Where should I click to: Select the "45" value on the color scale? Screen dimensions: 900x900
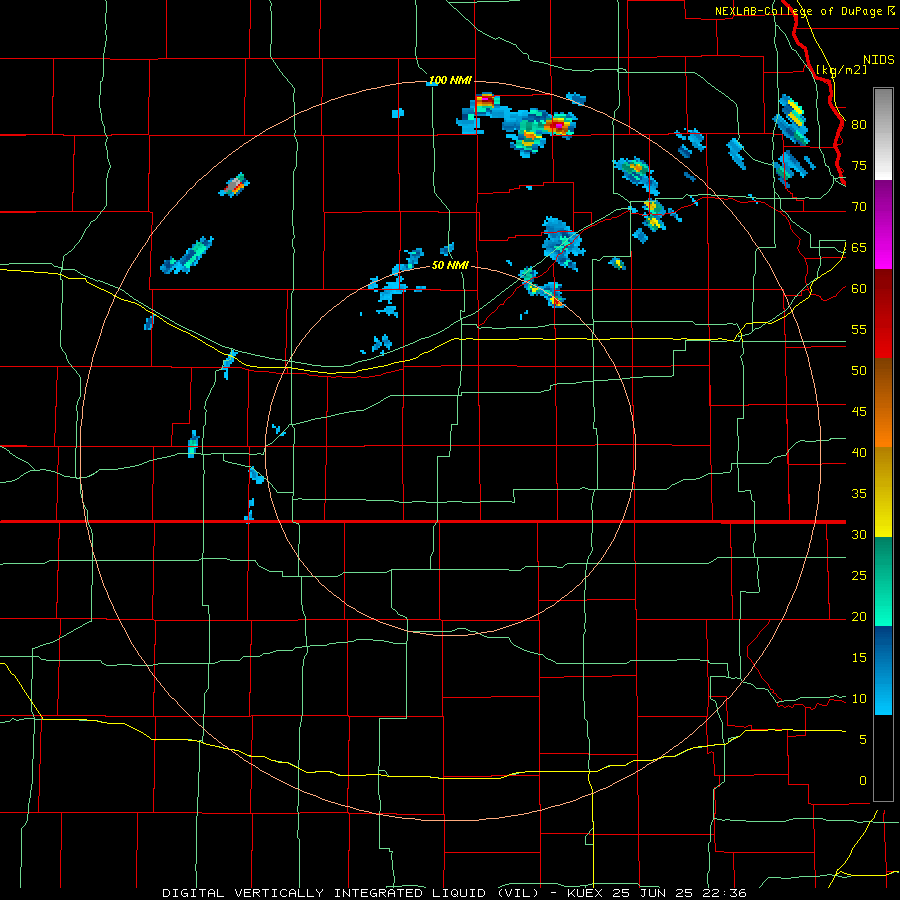(859, 412)
